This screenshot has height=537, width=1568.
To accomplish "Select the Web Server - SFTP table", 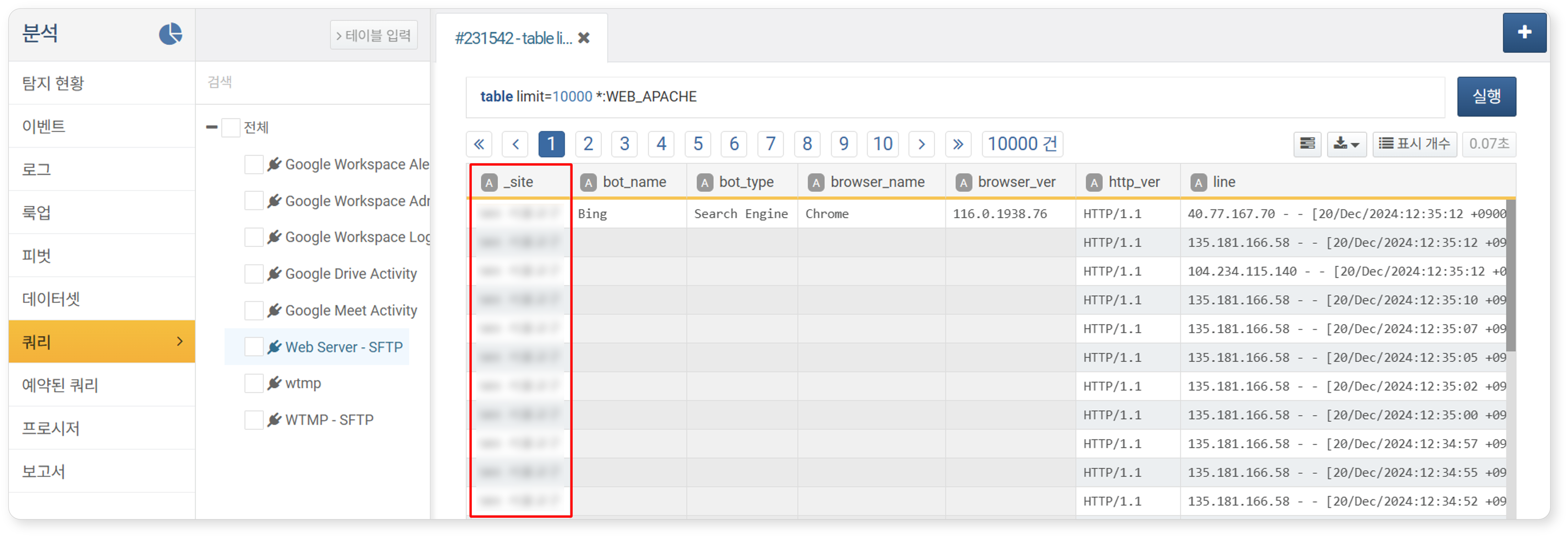I will [x=344, y=347].
